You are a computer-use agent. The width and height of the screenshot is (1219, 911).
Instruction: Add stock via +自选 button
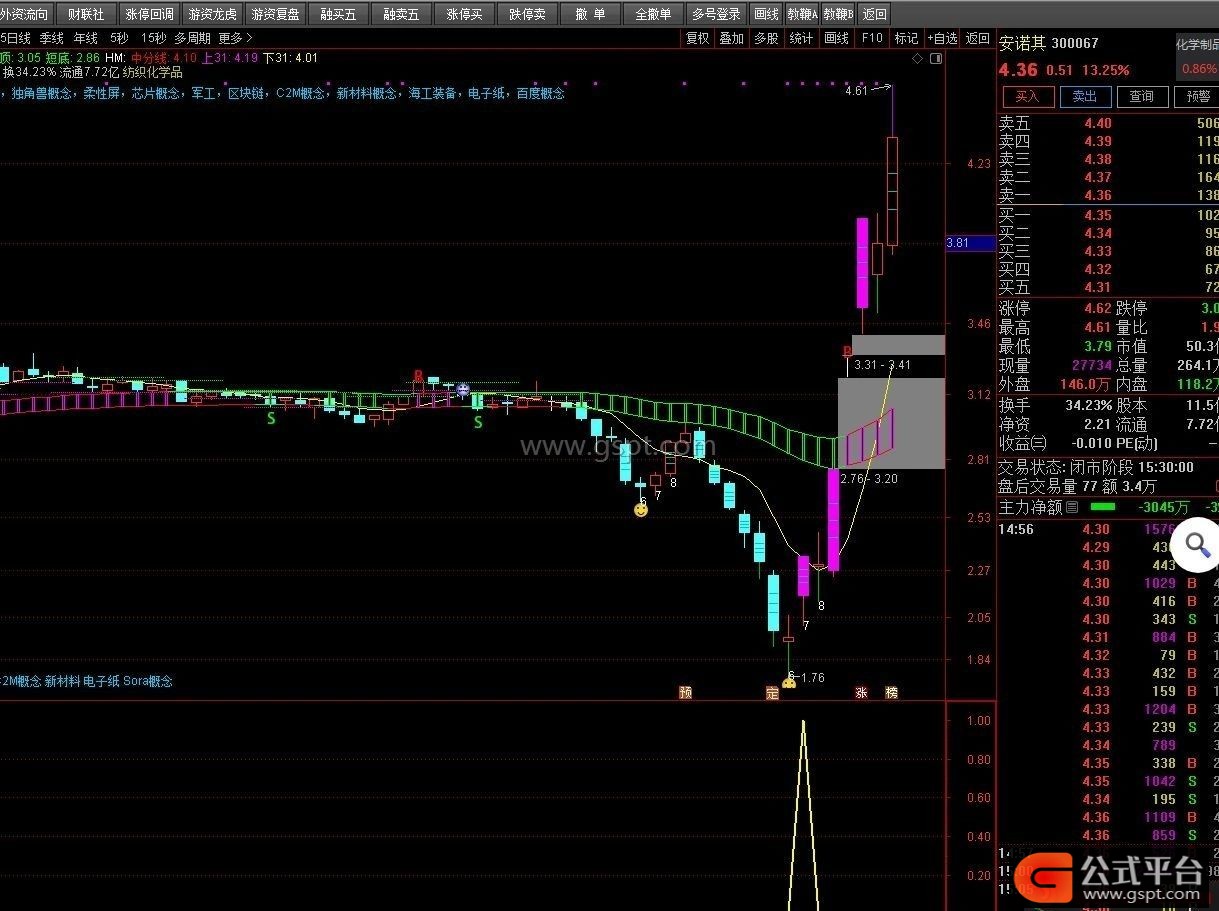pos(942,38)
